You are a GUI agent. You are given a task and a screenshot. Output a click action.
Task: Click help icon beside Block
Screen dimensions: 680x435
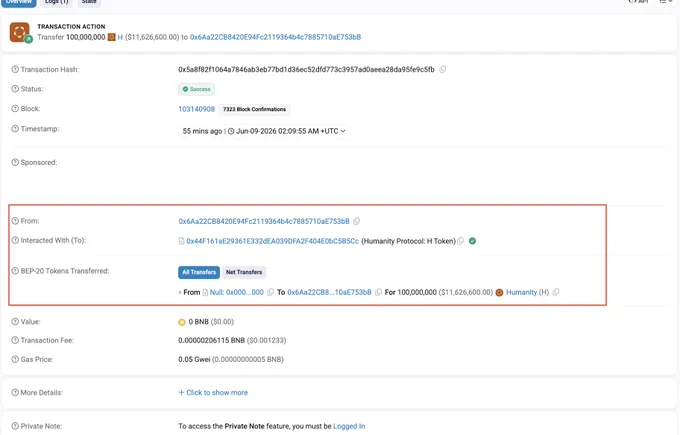point(15,109)
